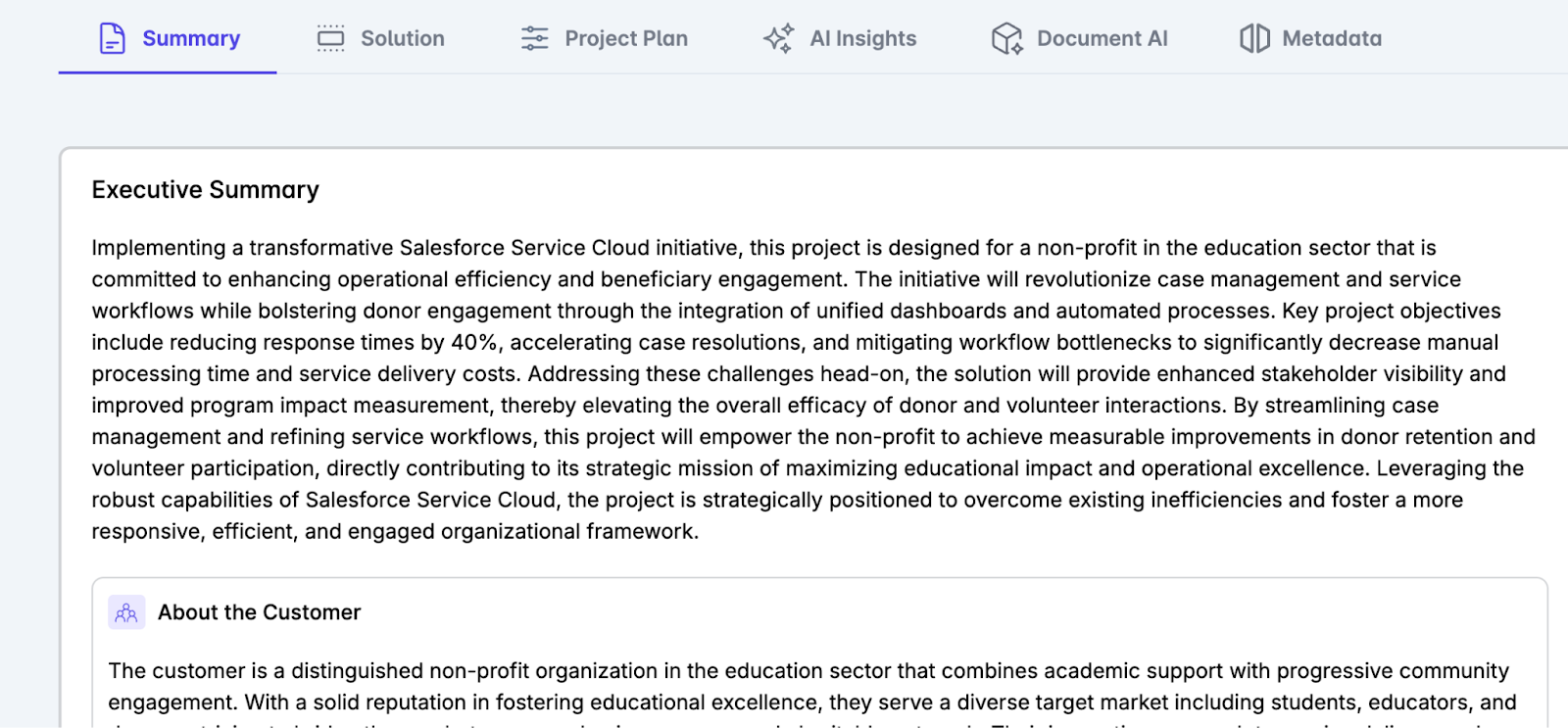Click the About the Customer people icon
The image size is (1568, 728).
[126, 612]
